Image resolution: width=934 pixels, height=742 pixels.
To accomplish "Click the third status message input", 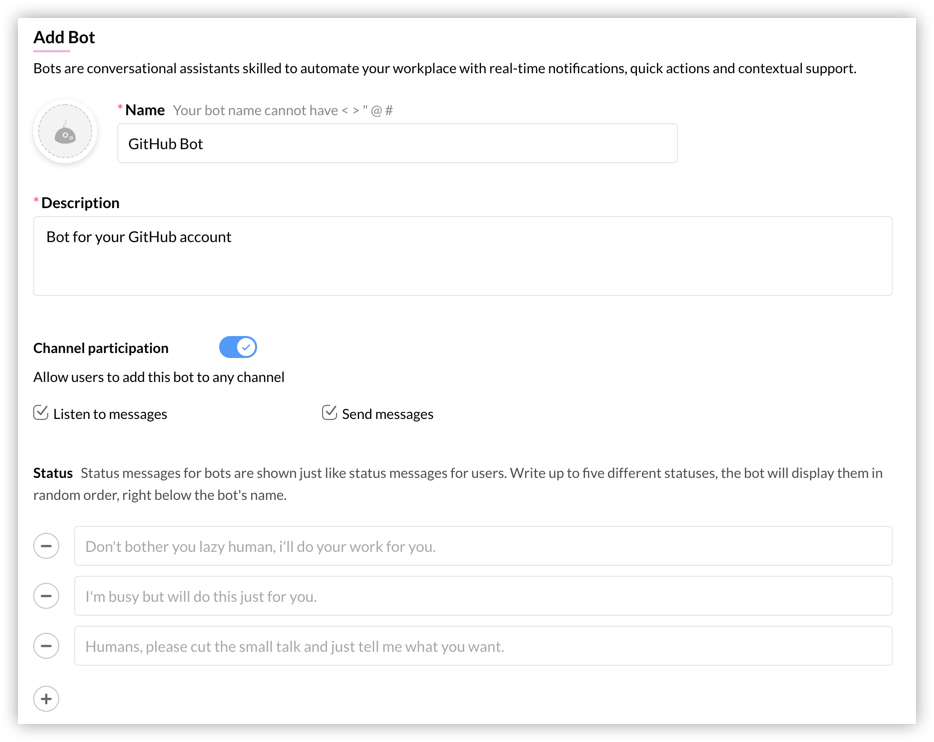I will point(483,646).
